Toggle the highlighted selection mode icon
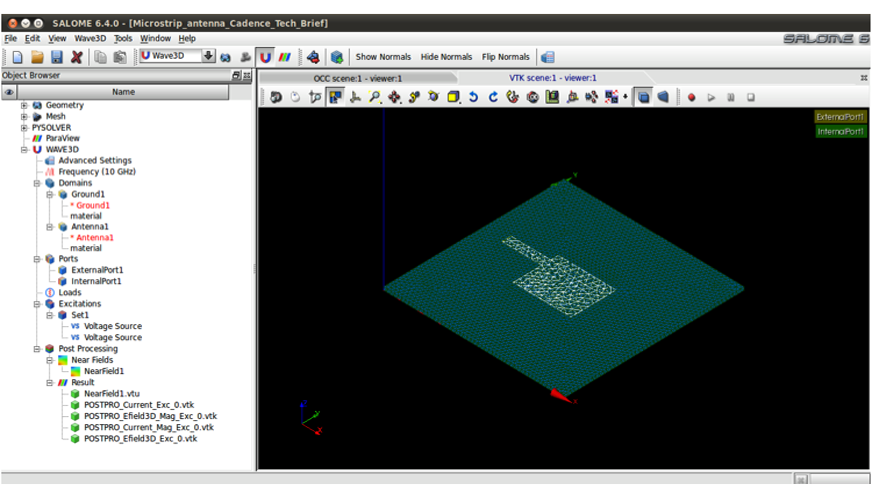Viewport: 872px width, 498px height. [335, 97]
